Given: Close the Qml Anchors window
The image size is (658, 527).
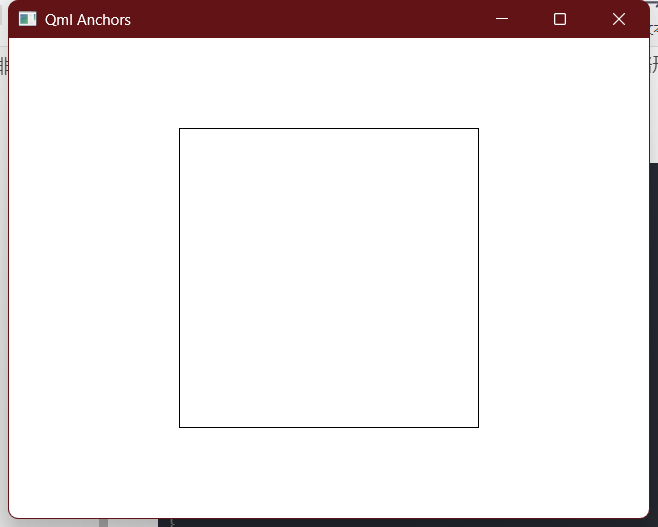Looking at the screenshot, I should point(619,19).
